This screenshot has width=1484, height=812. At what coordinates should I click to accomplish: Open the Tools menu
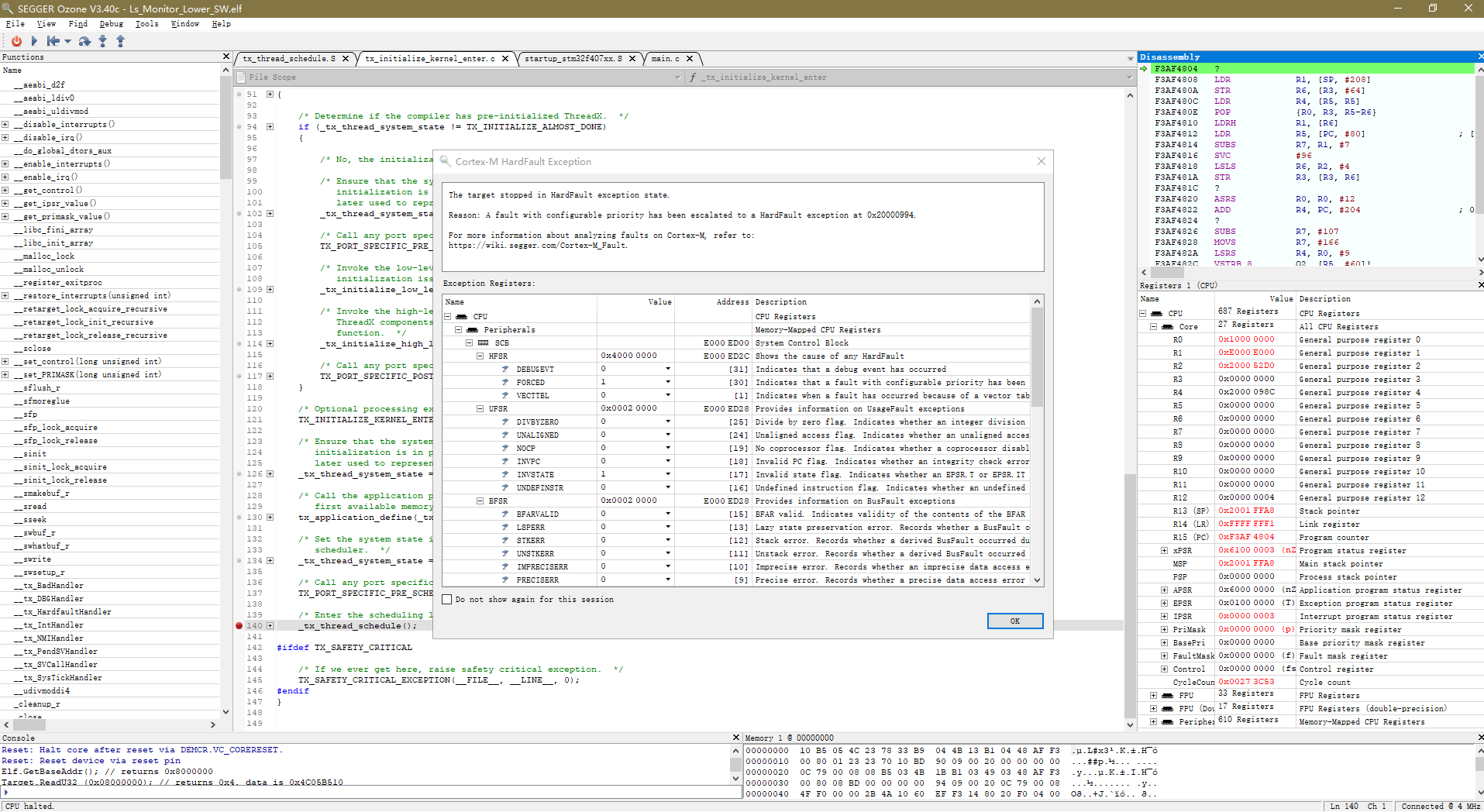(x=146, y=24)
